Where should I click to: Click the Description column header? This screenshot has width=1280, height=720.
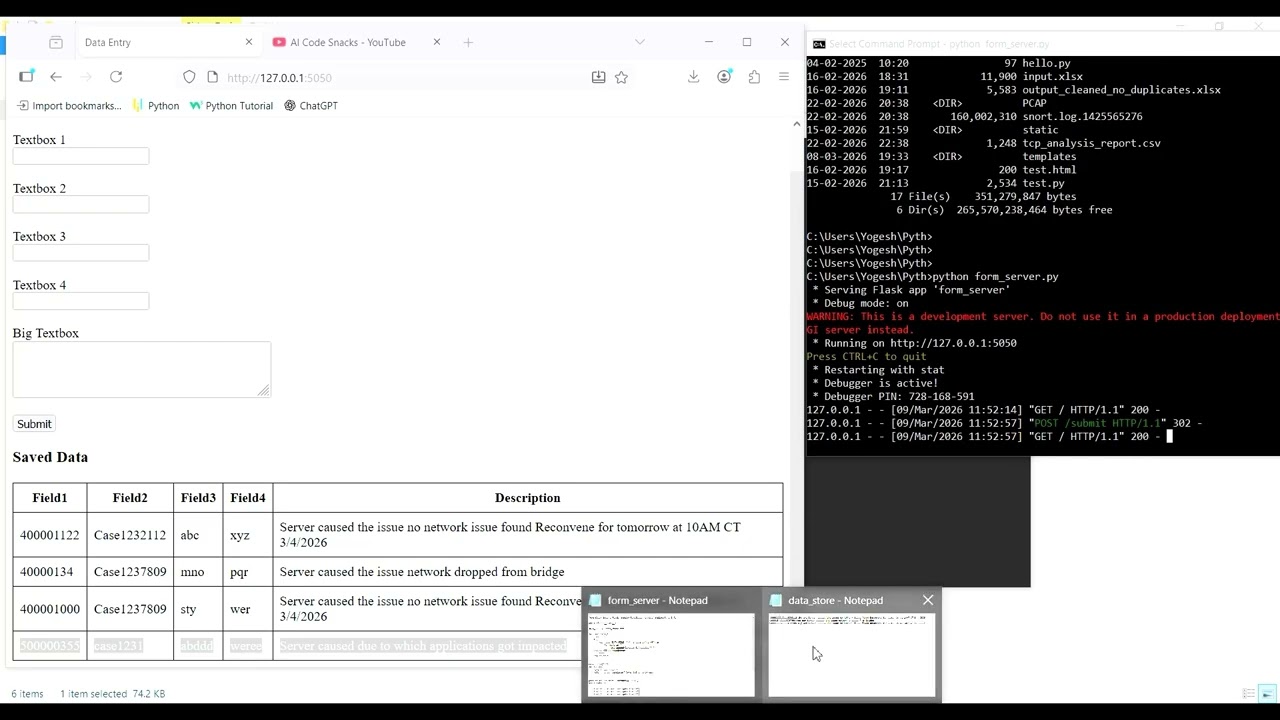(528, 498)
